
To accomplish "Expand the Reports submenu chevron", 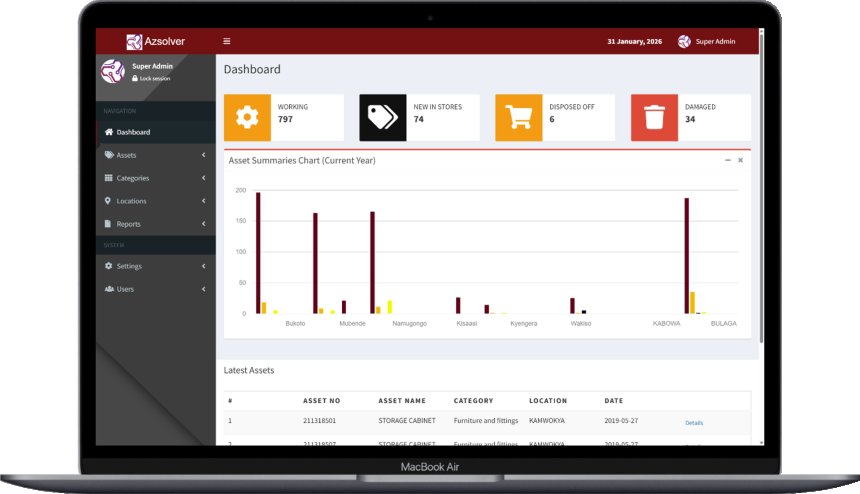I will 203,224.
